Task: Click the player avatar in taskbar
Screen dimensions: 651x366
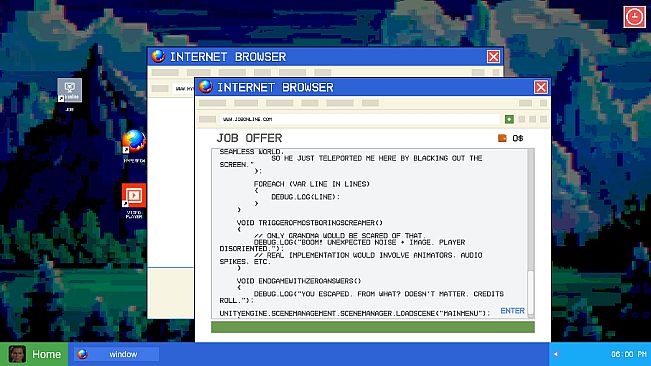Action: point(17,354)
